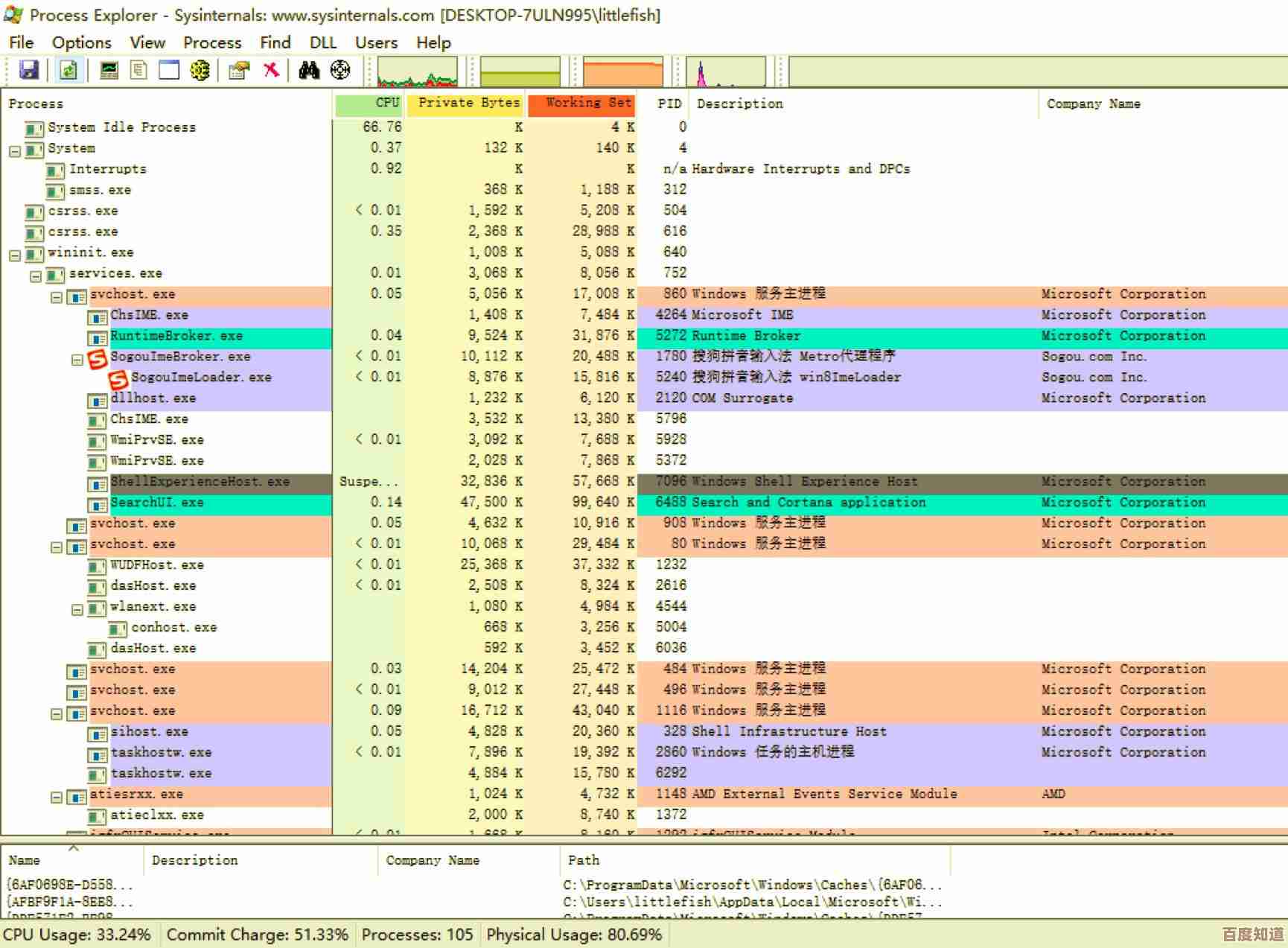Click the Save floppy disk icon
The width and height of the screenshot is (1288, 948).
28,70
